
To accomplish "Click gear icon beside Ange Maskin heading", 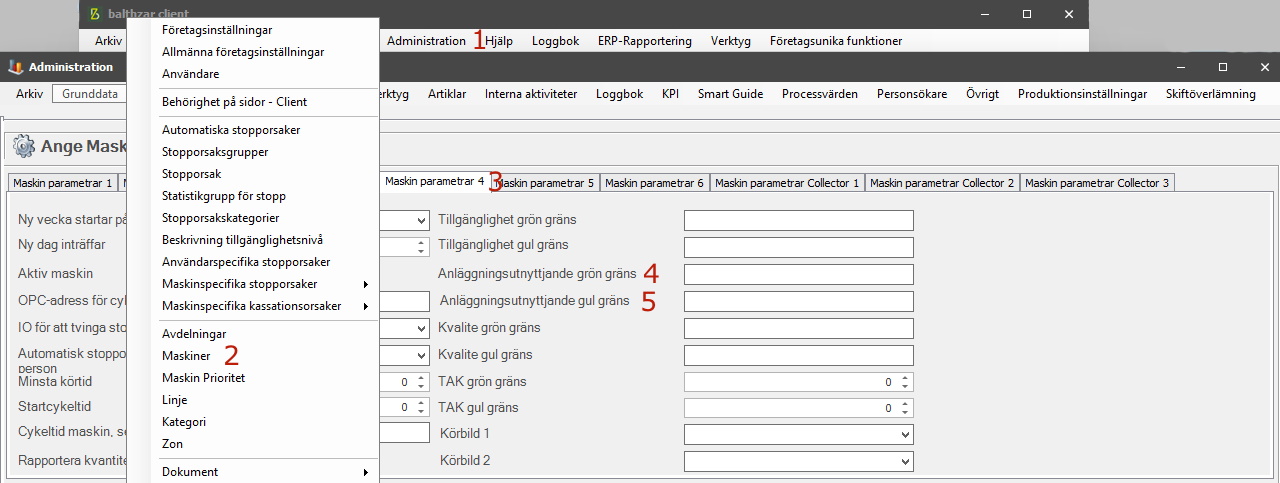I will pyautogui.click(x=23, y=147).
